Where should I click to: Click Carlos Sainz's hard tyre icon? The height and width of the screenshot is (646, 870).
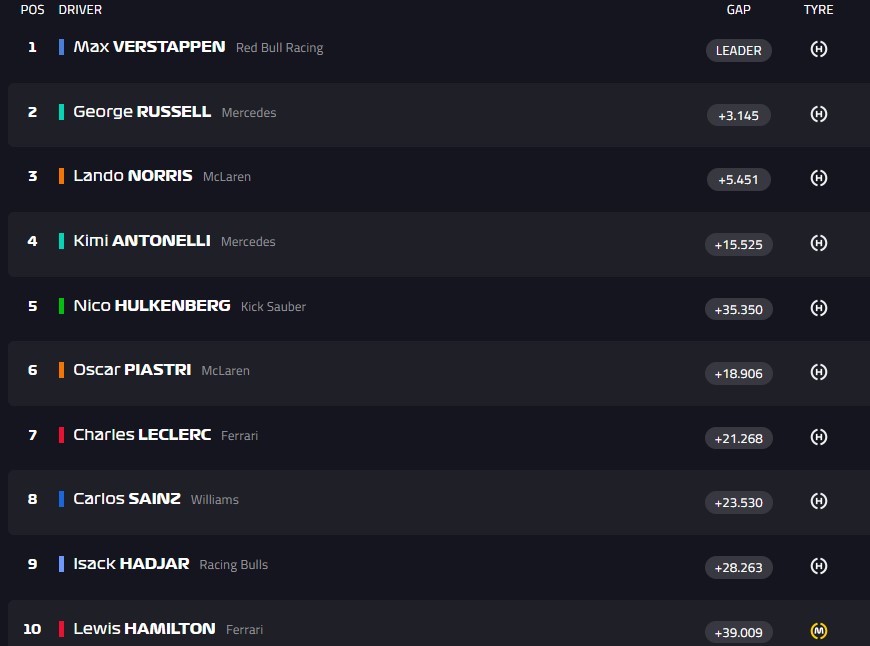[x=818, y=501]
